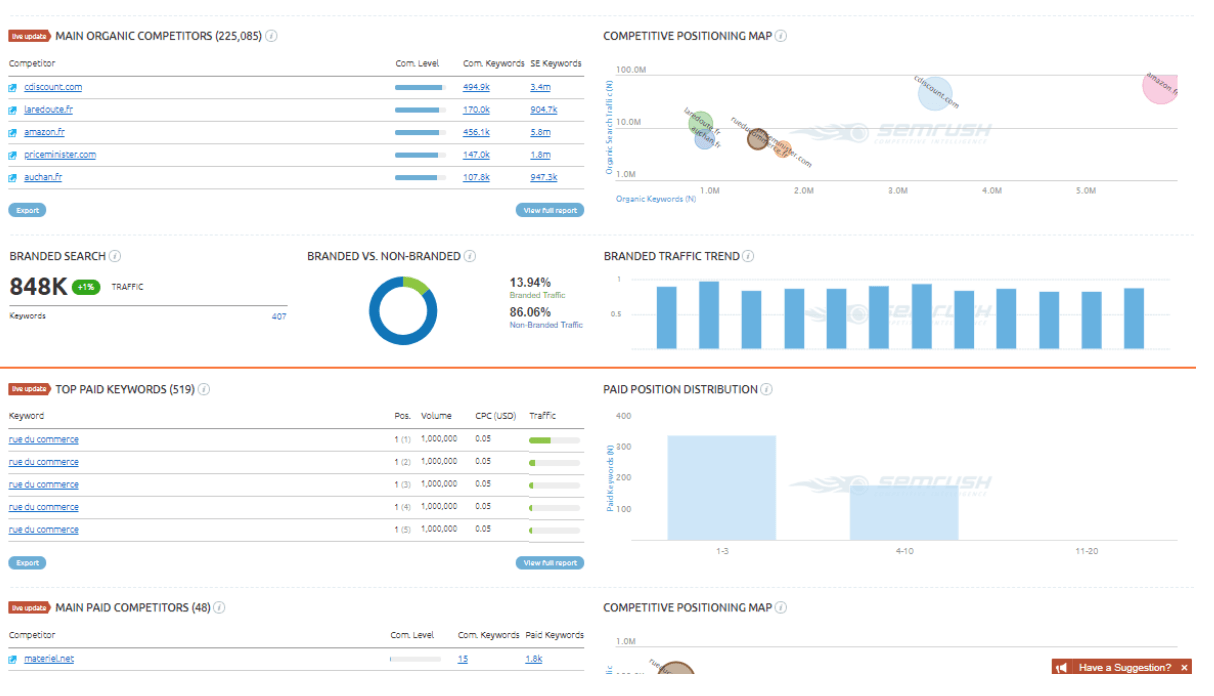Click info icon next to Branded vs. Non-Branded

coord(470,256)
